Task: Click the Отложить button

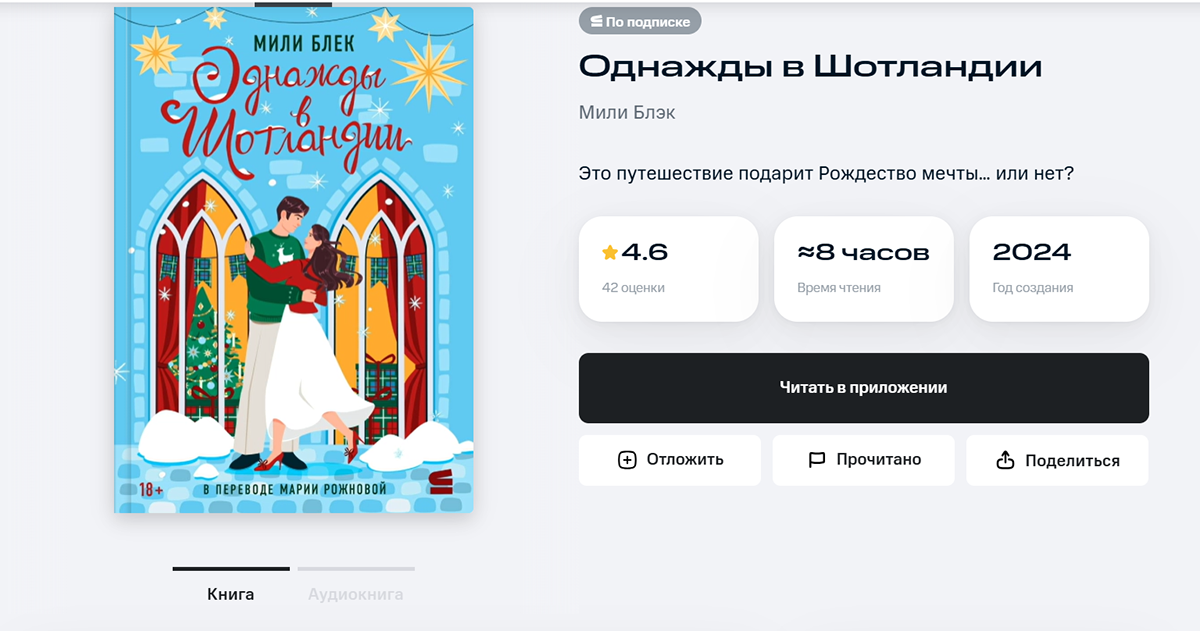Action: point(670,460)
